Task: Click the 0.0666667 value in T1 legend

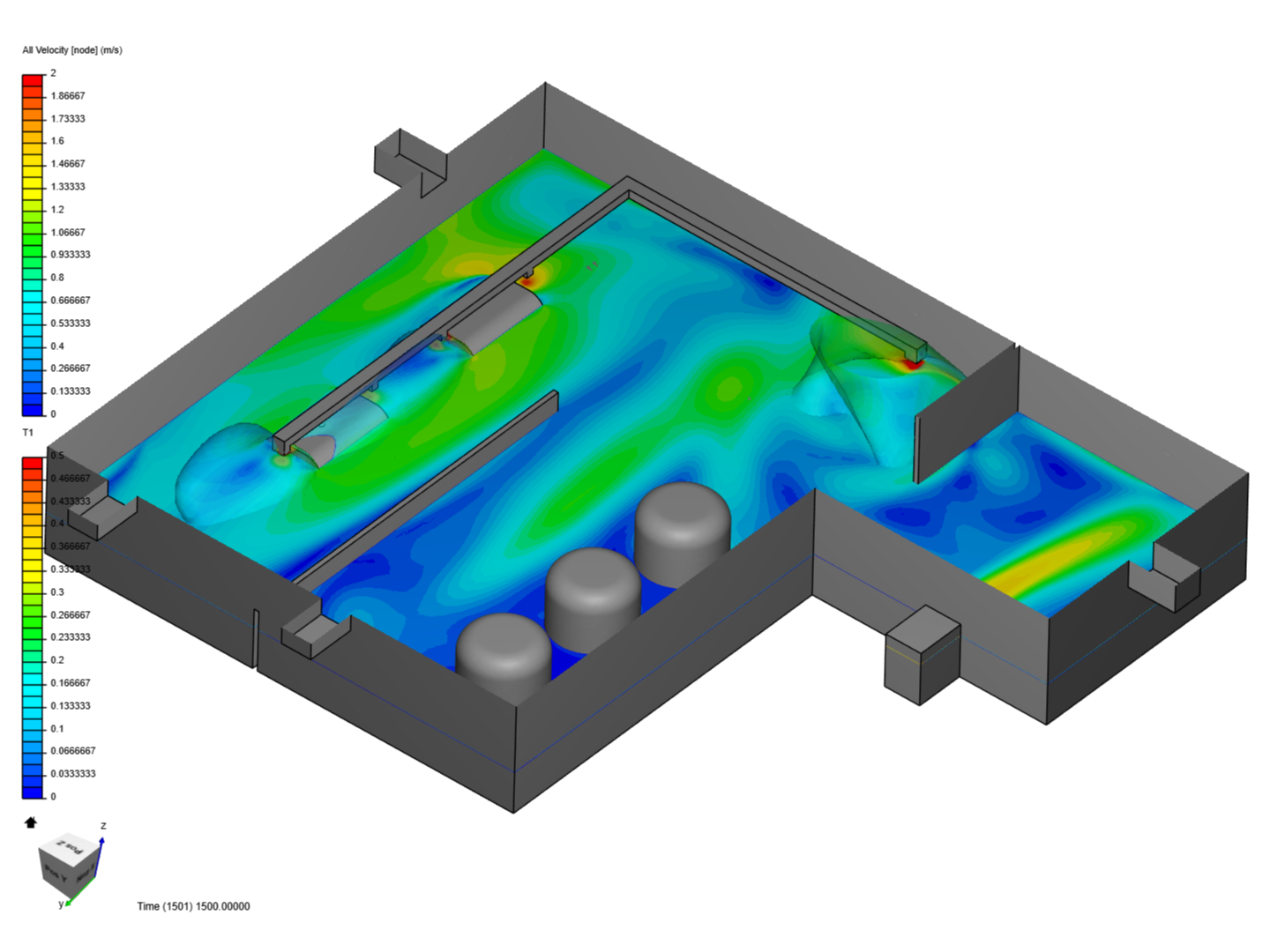Action: coord(73,751)
